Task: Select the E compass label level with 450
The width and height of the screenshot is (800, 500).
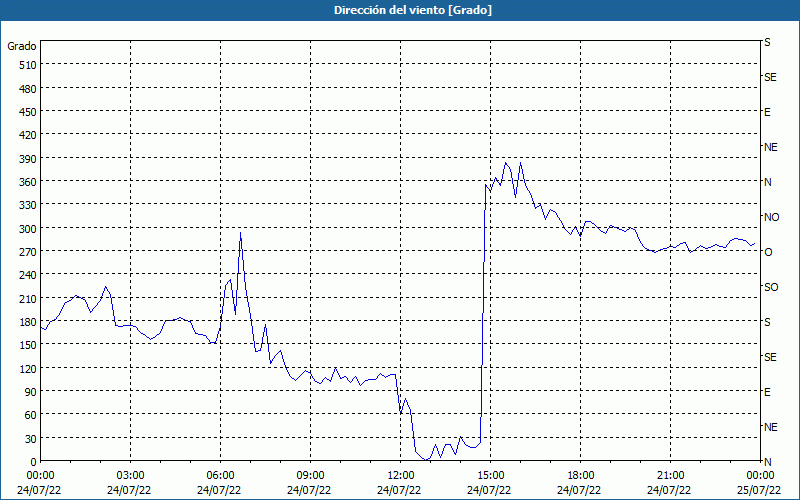Action: (767, 112)
